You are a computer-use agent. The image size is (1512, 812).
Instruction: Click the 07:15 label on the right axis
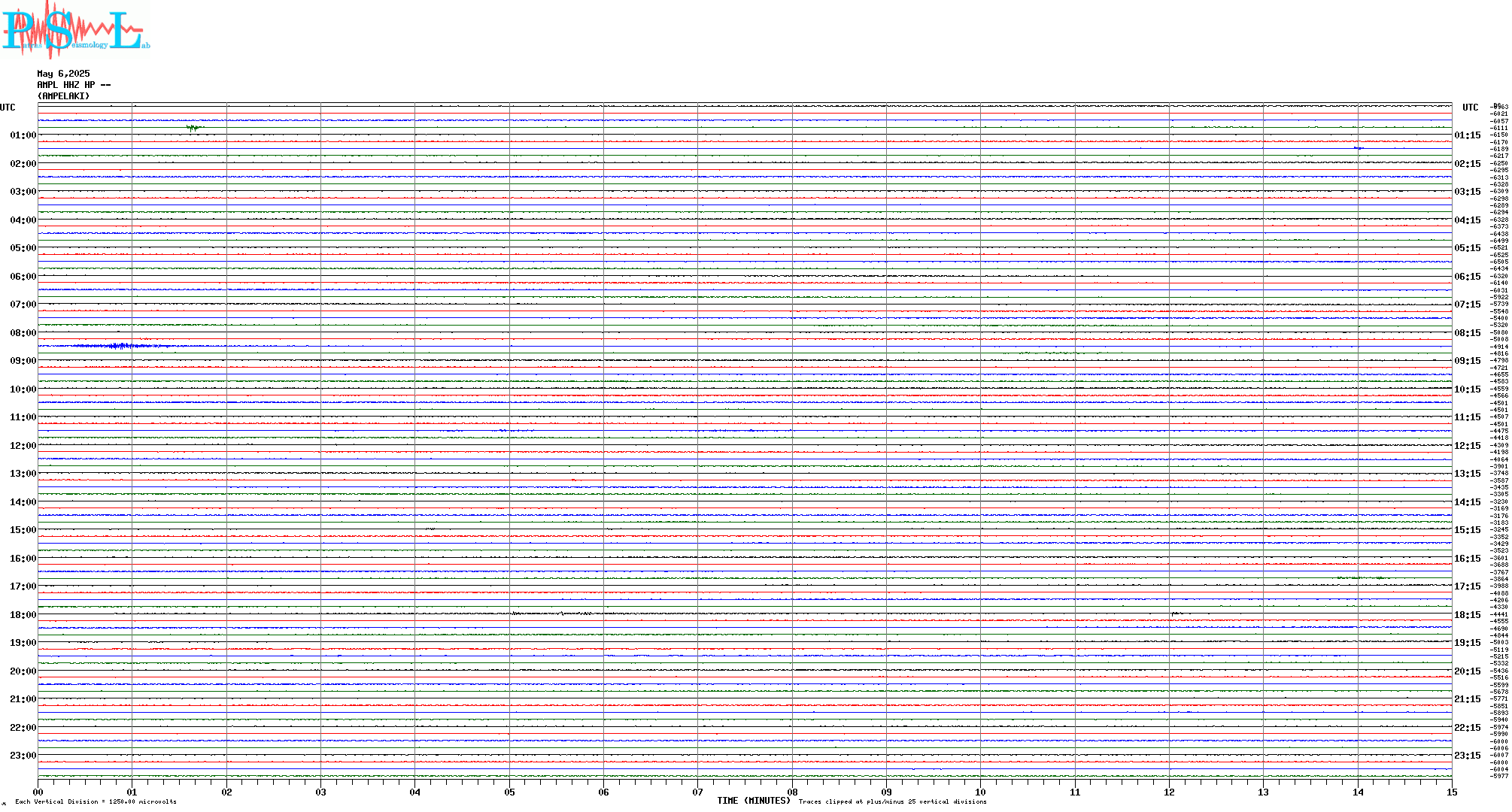coord(1468,304)
